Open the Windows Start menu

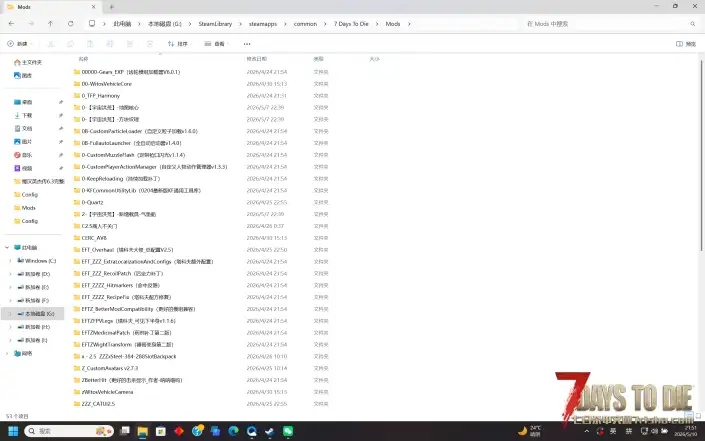click(x=13, y=431)
